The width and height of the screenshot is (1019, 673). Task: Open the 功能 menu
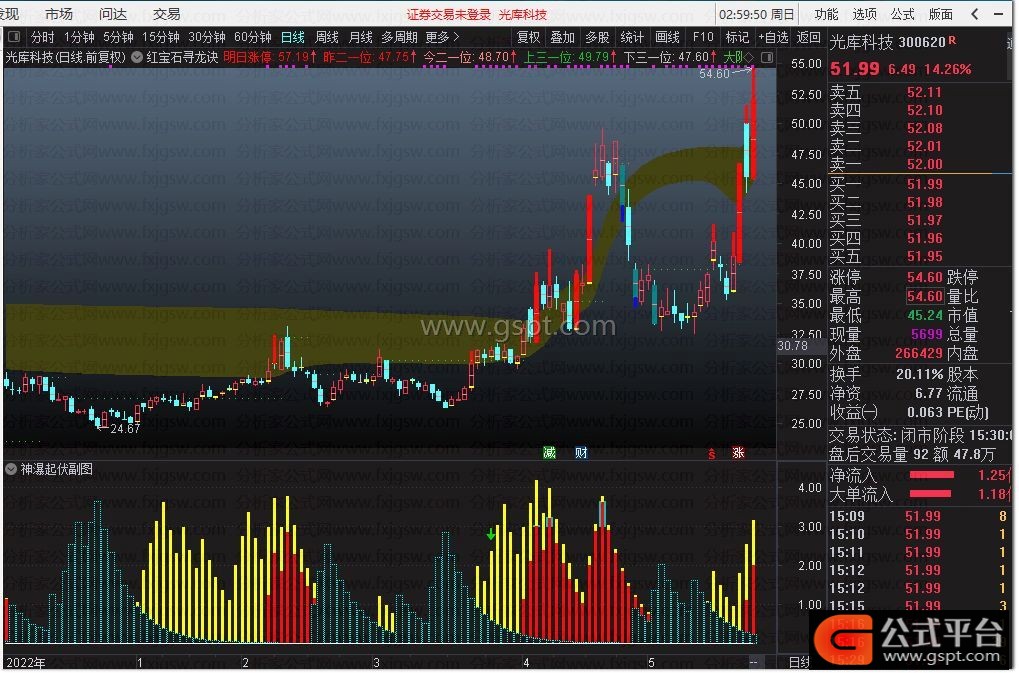pyautogui.click(x=827, y=14)
